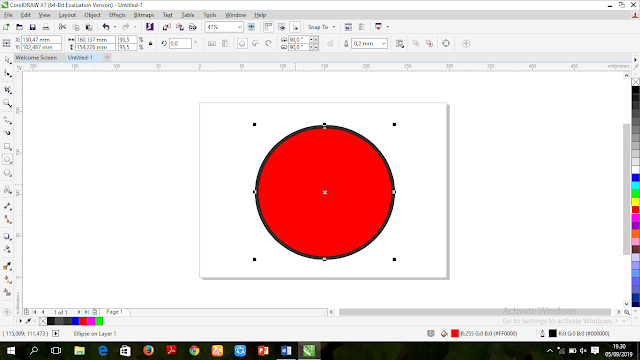
Task: Toggle full-screen preview icon next to zoom
Action: (x=251, y=27)
